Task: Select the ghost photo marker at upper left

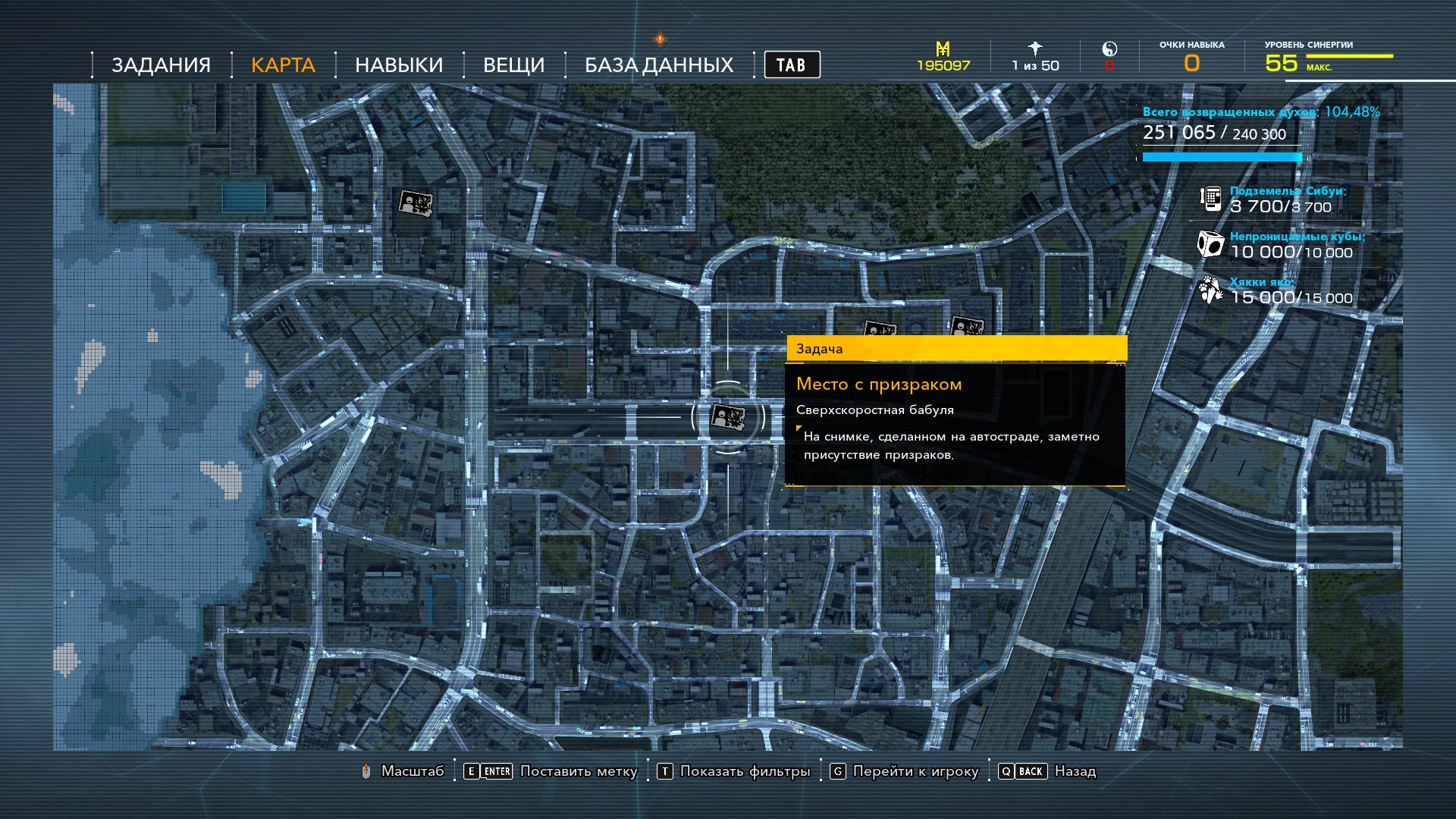Action: (416, 203)
